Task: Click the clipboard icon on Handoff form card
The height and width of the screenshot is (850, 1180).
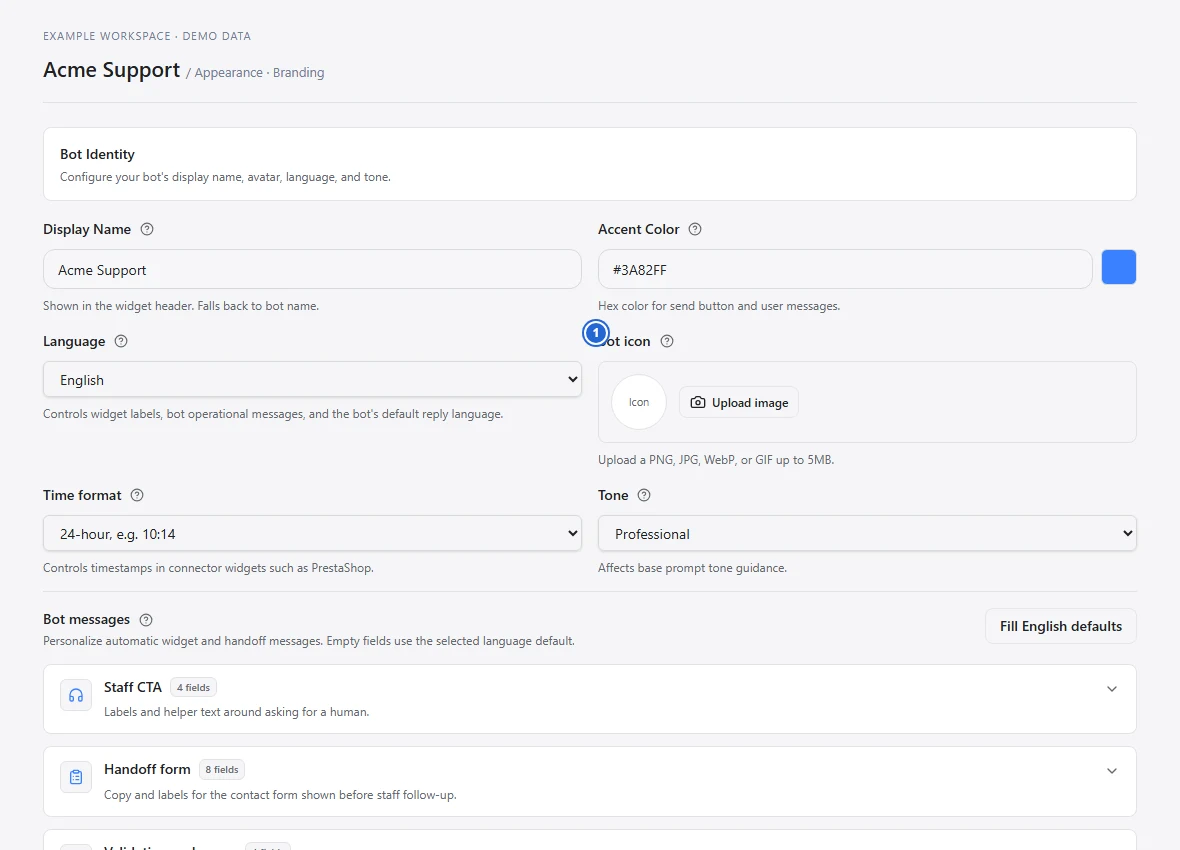Action: pos(76,777)
